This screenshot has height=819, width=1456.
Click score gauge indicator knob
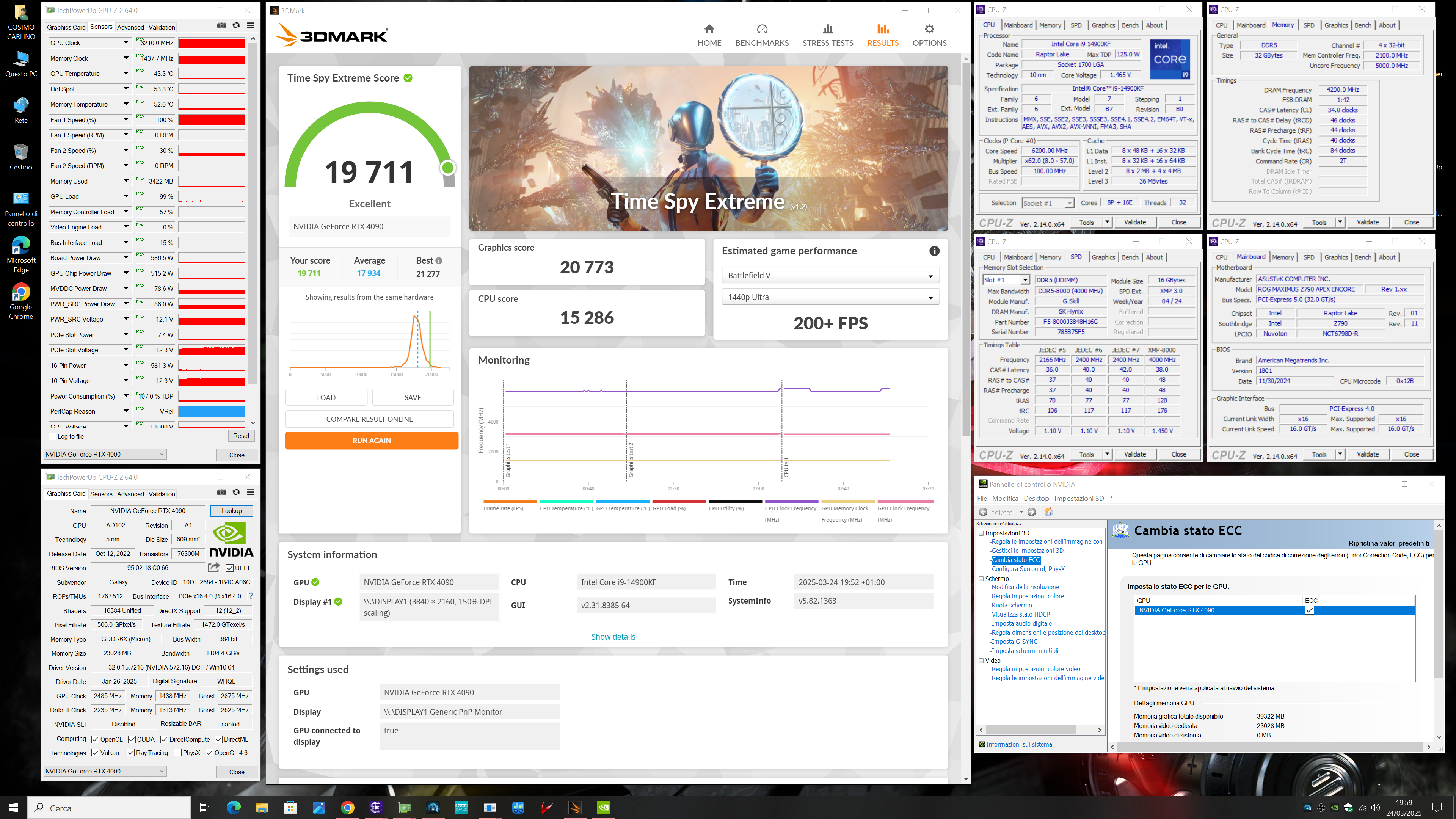[x=448, y=168]
